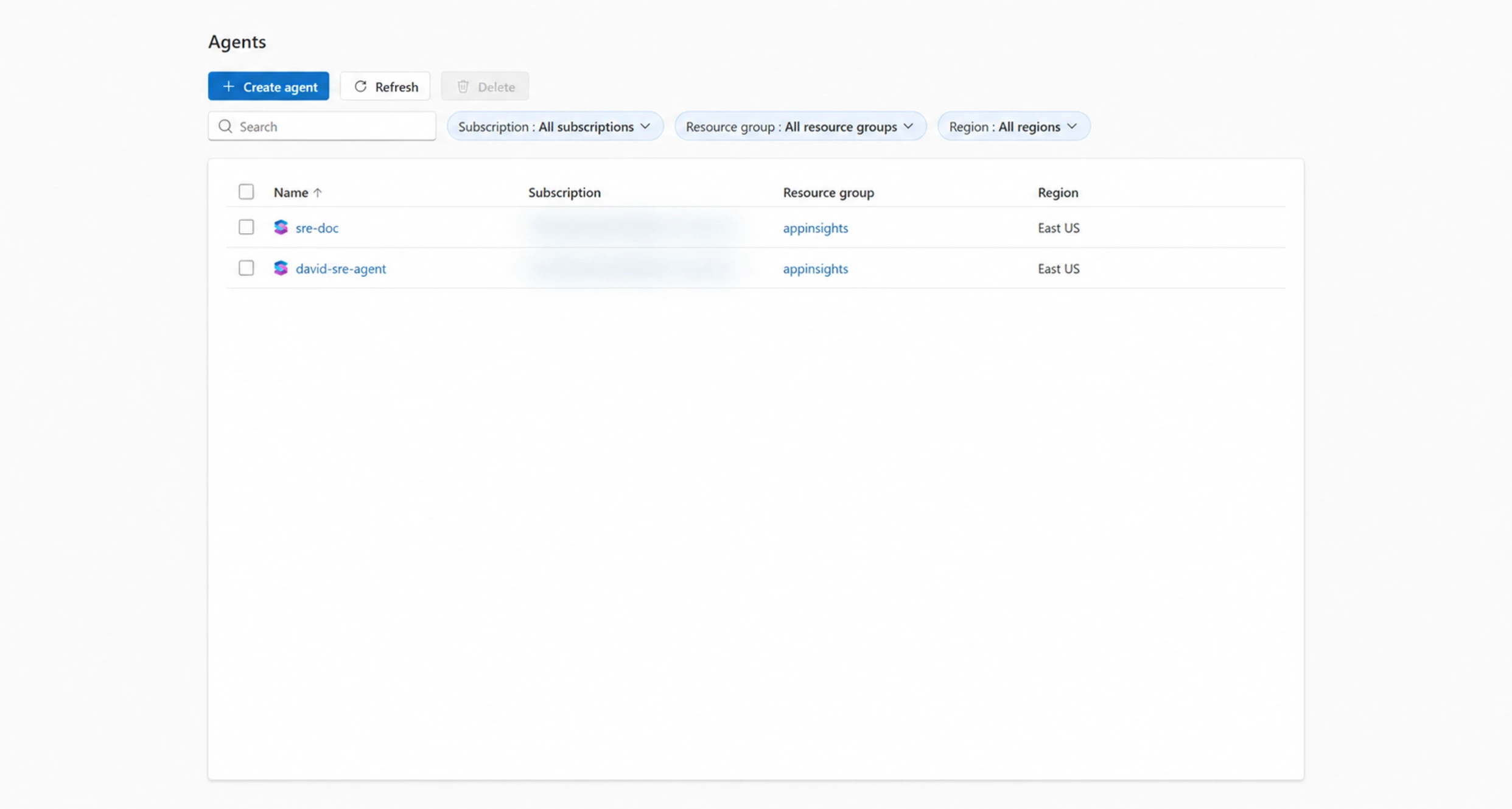
Task: Check the sre-doc row checkbox
Action: [x=246, y=227]
